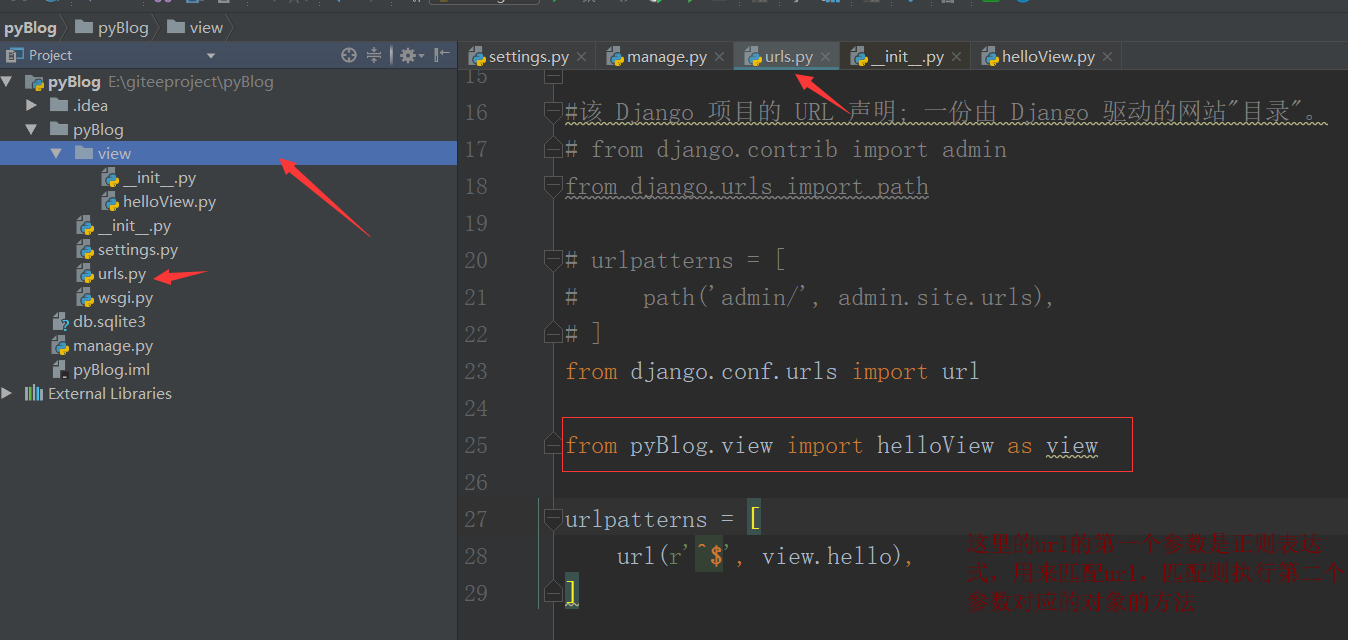Click the .idea folder icon
1348x640 pixels.
[x=58, y=105]
